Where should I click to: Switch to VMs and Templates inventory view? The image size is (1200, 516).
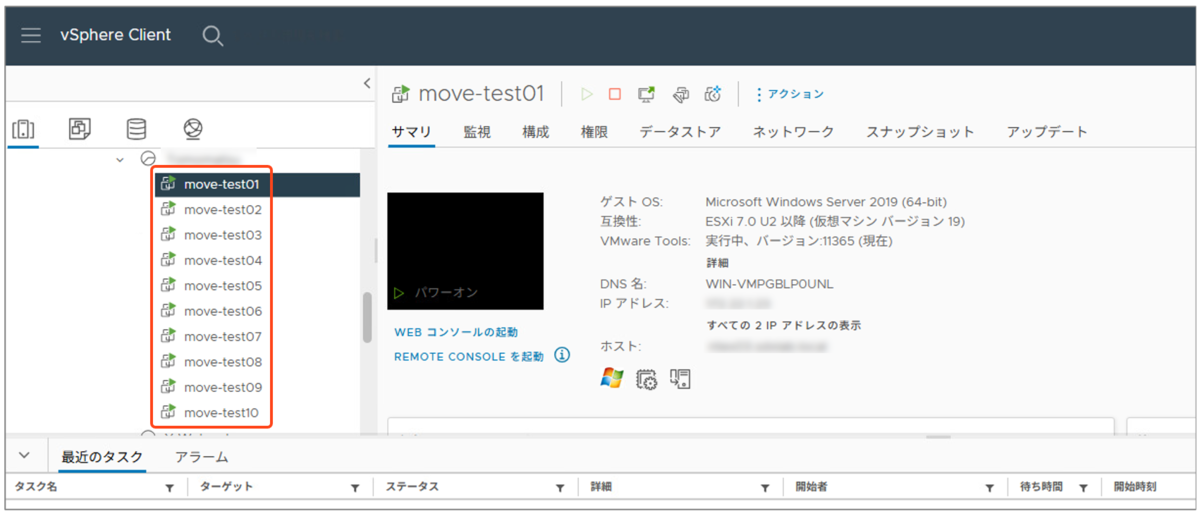pyautogui.click(x=80, y=128)
